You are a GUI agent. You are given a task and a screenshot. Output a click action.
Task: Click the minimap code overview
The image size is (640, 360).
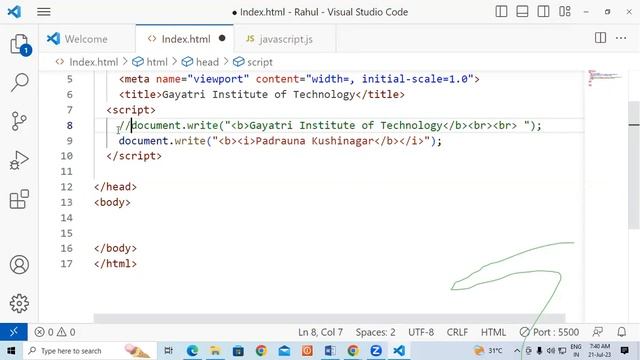605,78
